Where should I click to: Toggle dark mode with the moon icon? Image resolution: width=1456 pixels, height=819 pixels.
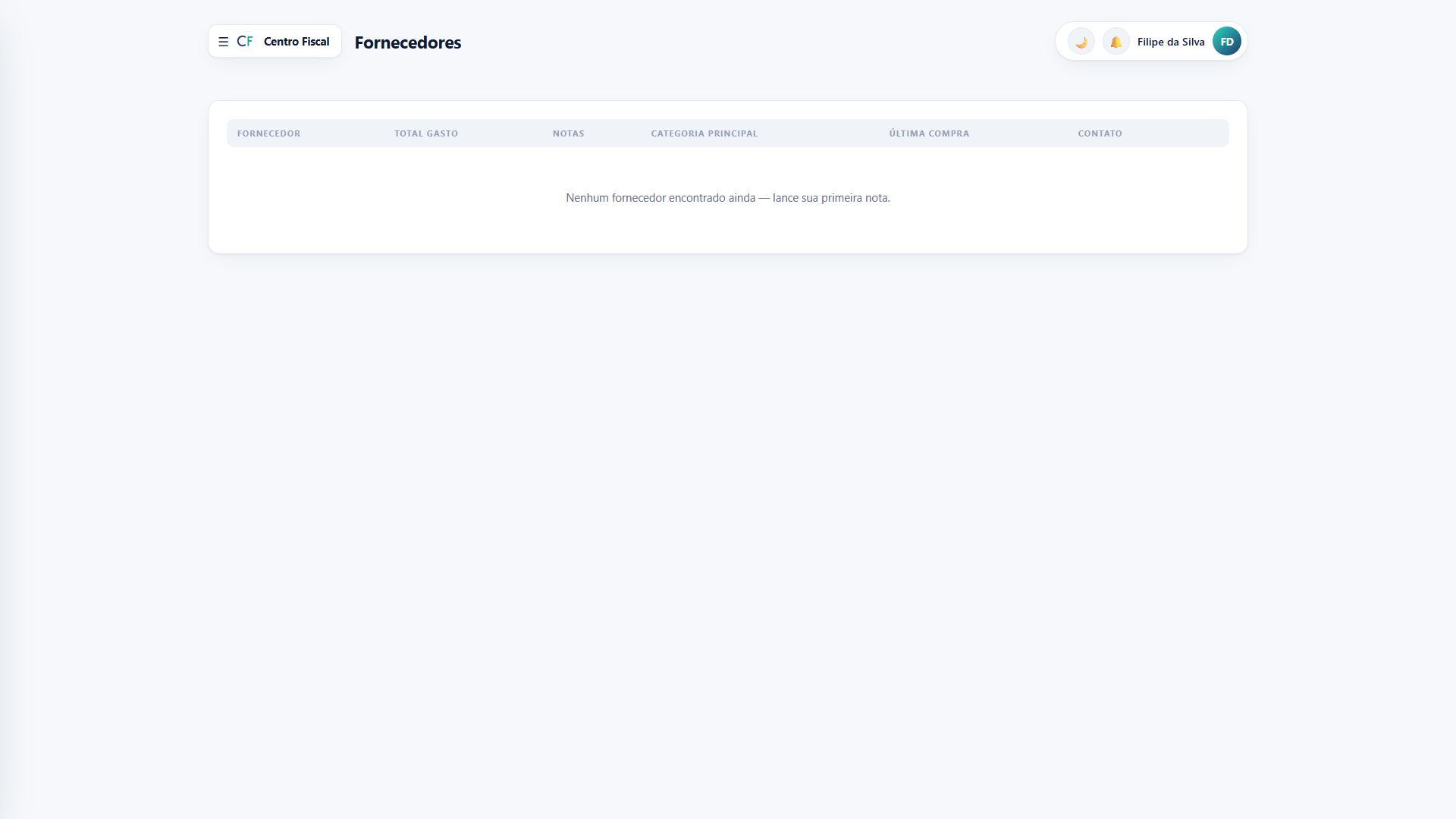(x=1081, y=42)
